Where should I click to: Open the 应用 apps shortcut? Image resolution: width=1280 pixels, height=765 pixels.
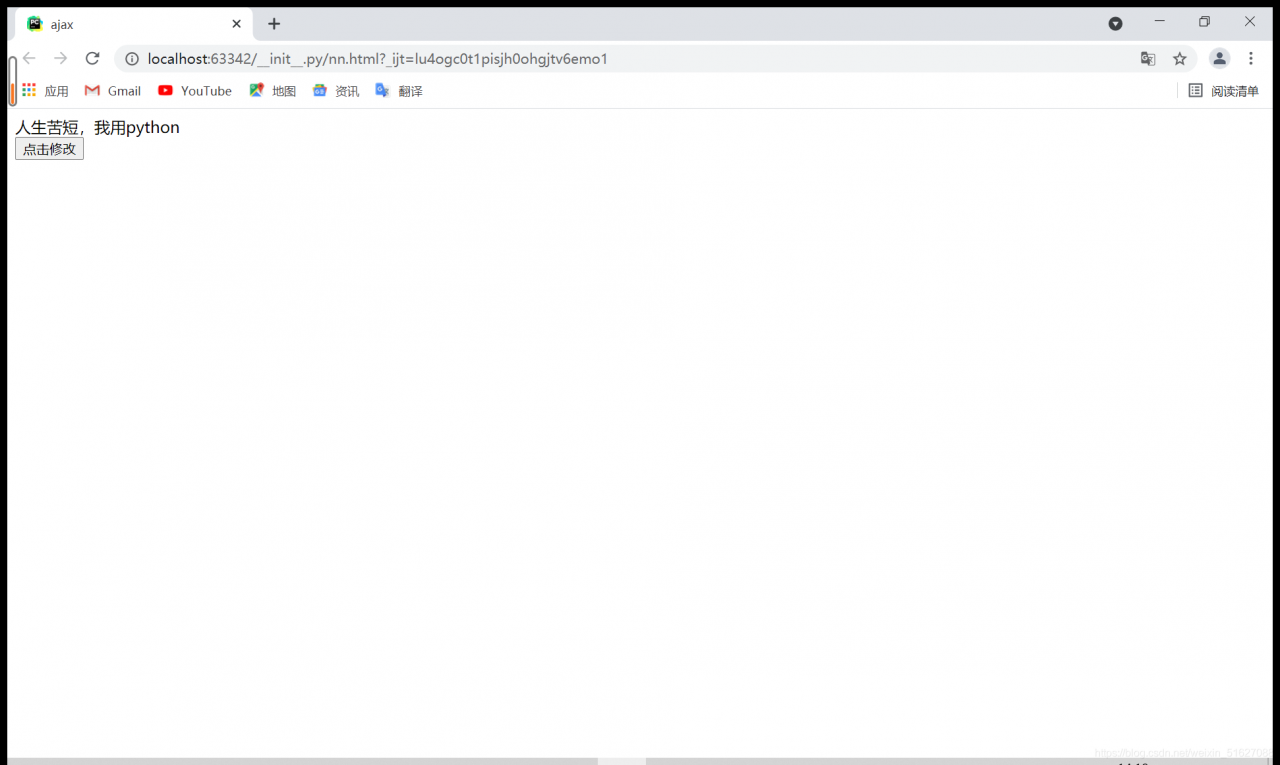pyautogui.click(x=45, y=91)
